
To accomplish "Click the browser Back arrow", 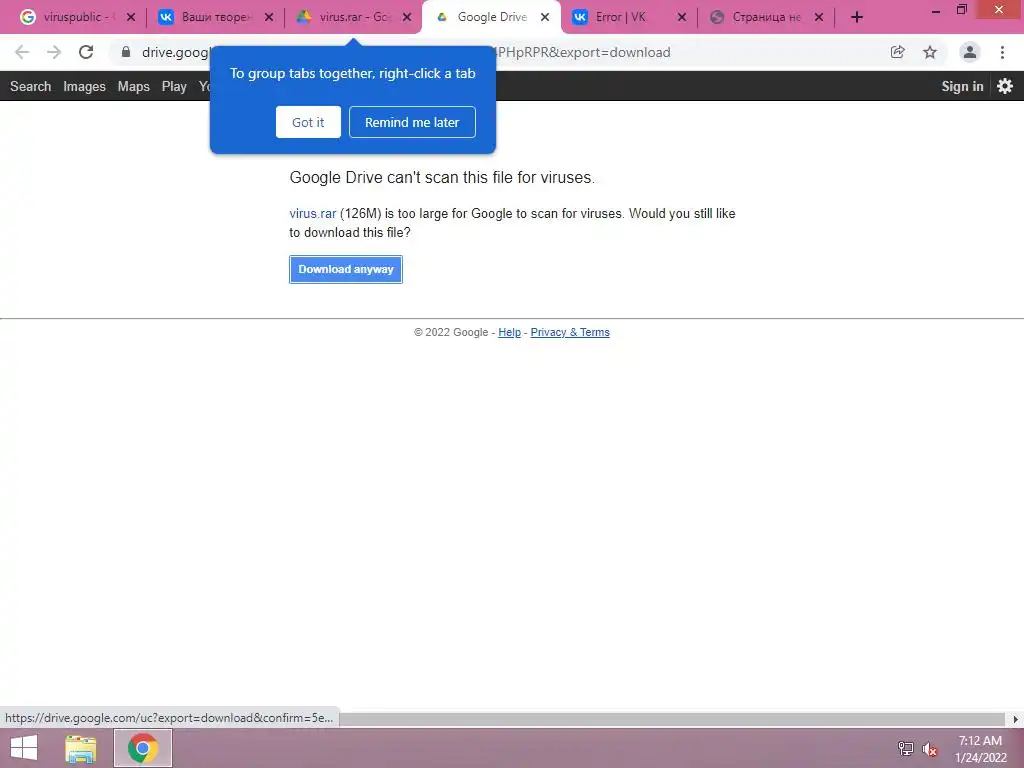I will (22, 52).
